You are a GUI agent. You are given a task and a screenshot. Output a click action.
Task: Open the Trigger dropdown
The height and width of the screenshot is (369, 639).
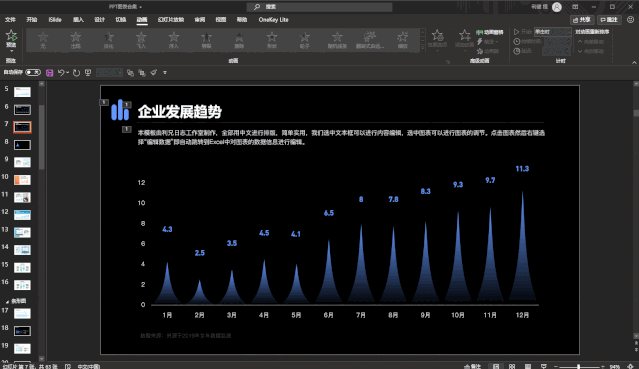pos(488,42)
